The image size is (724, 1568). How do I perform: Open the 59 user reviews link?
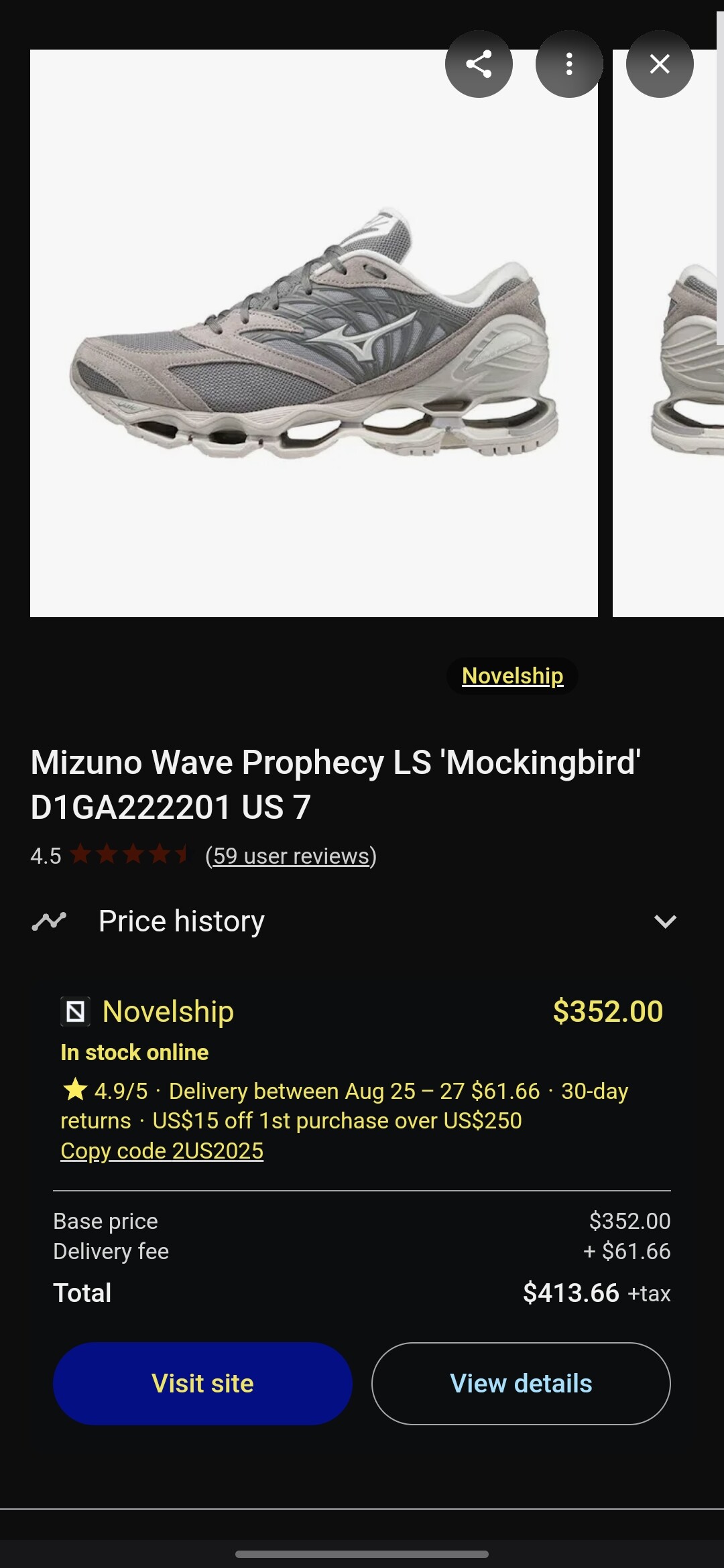click(291, 856)
